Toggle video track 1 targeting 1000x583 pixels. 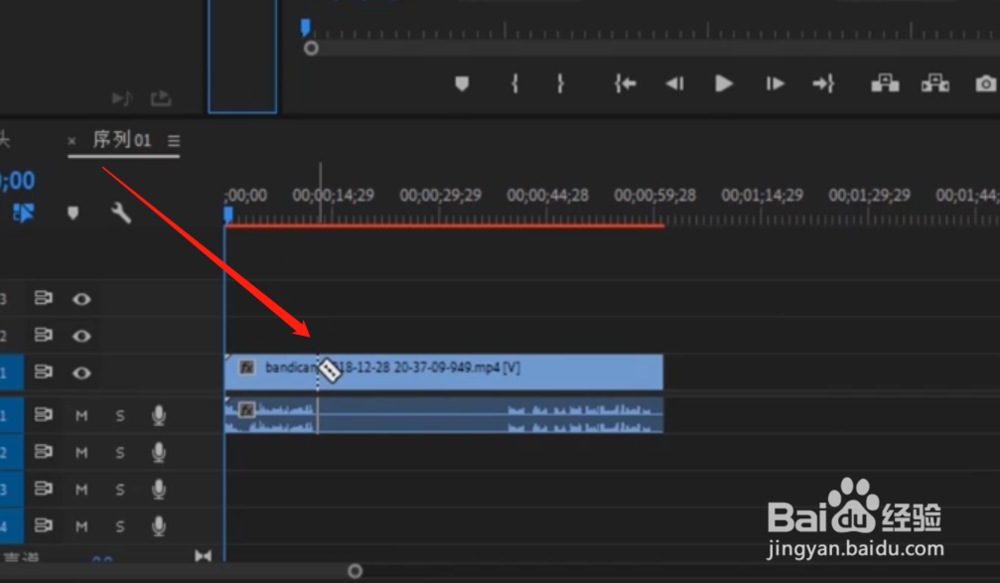(11, 373)
